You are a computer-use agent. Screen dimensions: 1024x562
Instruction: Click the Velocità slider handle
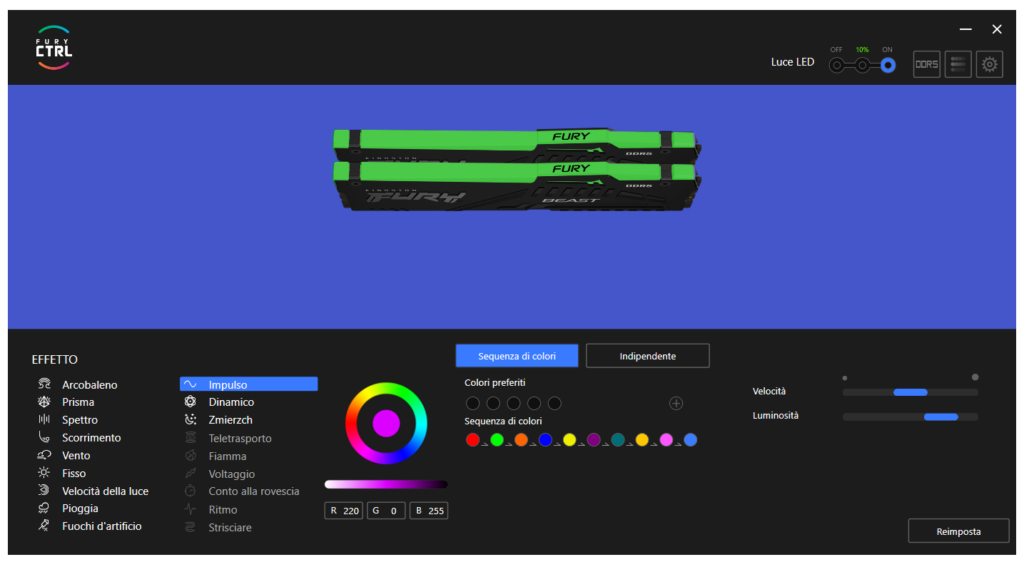tap(910, 392)
